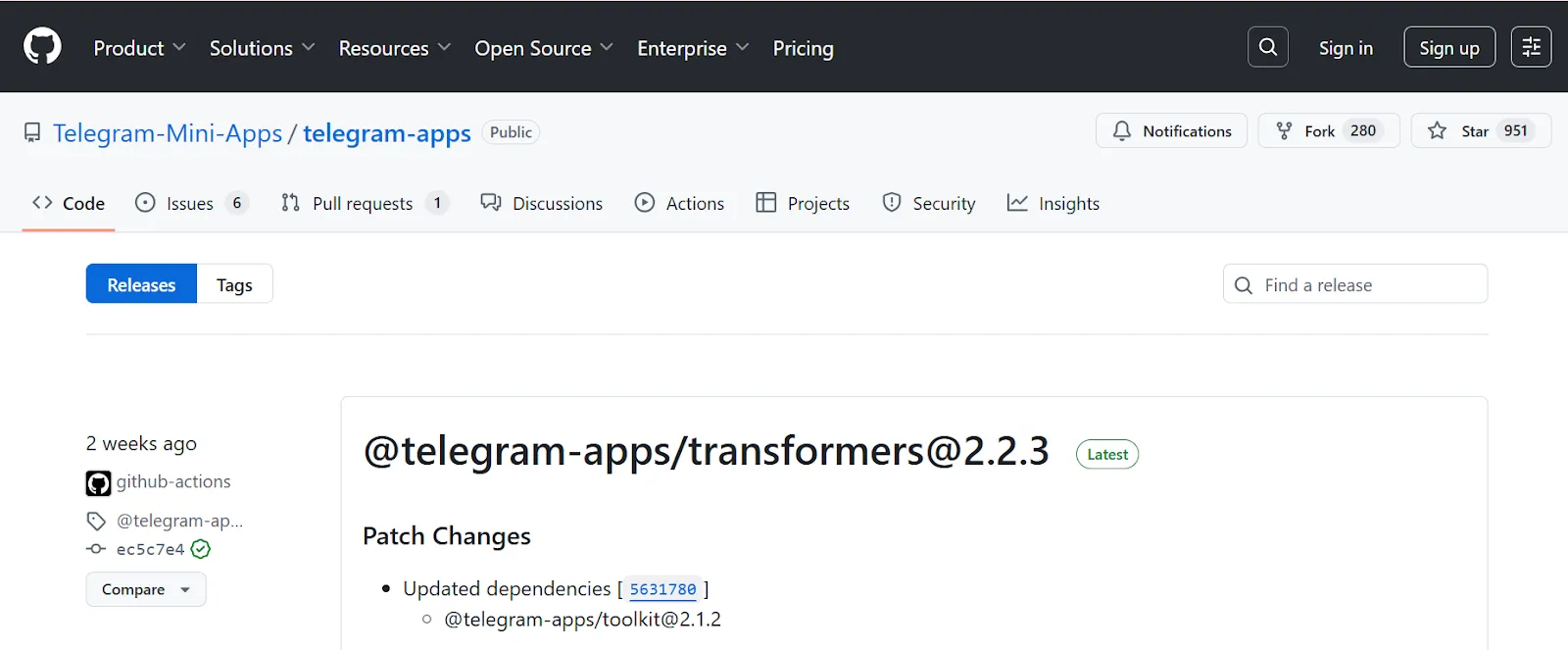Click the @telegram-apps/toolkit@2.1.2 text

[582, 620]
